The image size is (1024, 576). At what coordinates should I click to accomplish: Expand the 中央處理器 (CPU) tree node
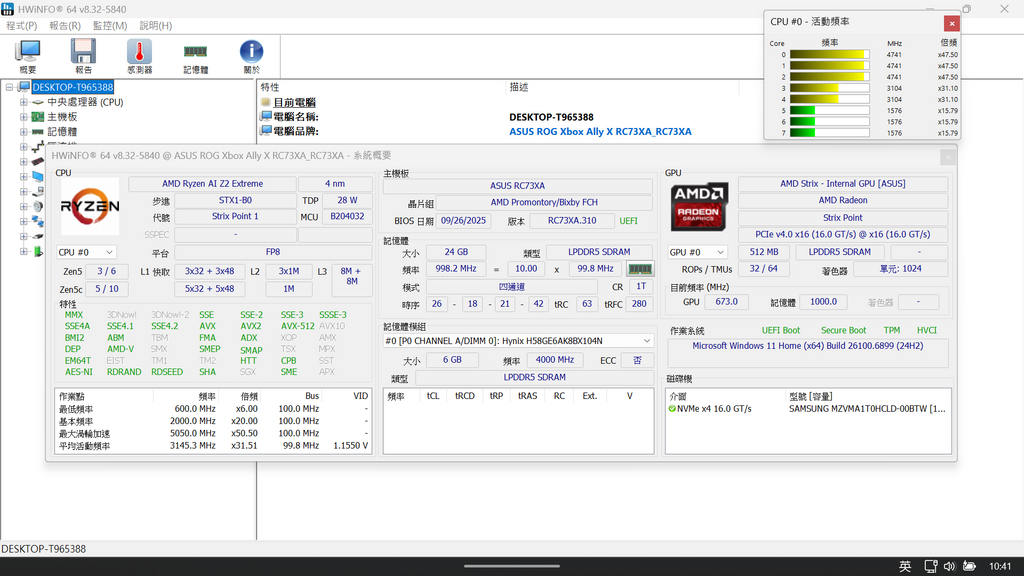click(x=24, y=102)
